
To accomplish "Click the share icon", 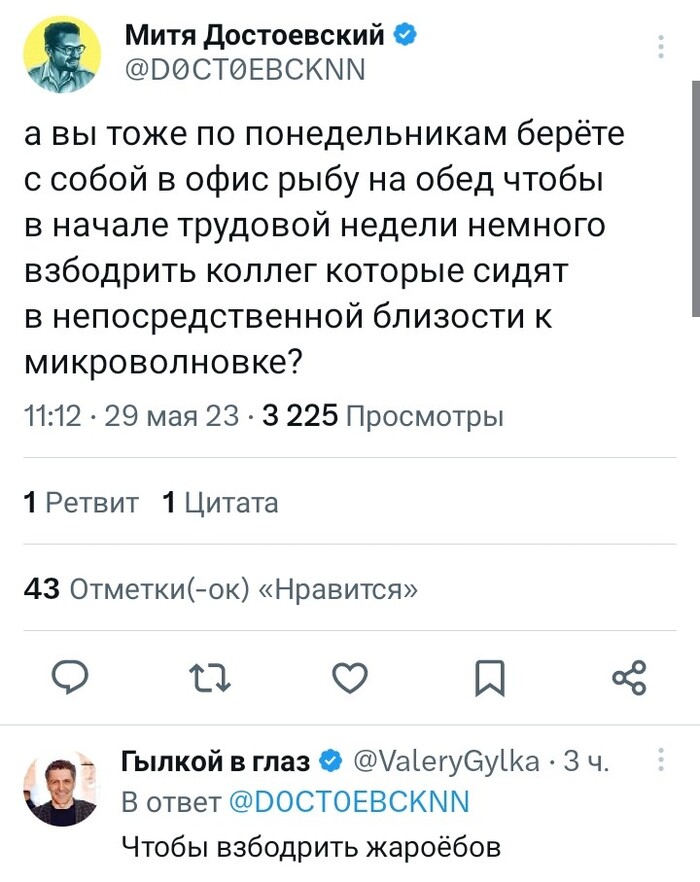I will click(x=628, y=680).
